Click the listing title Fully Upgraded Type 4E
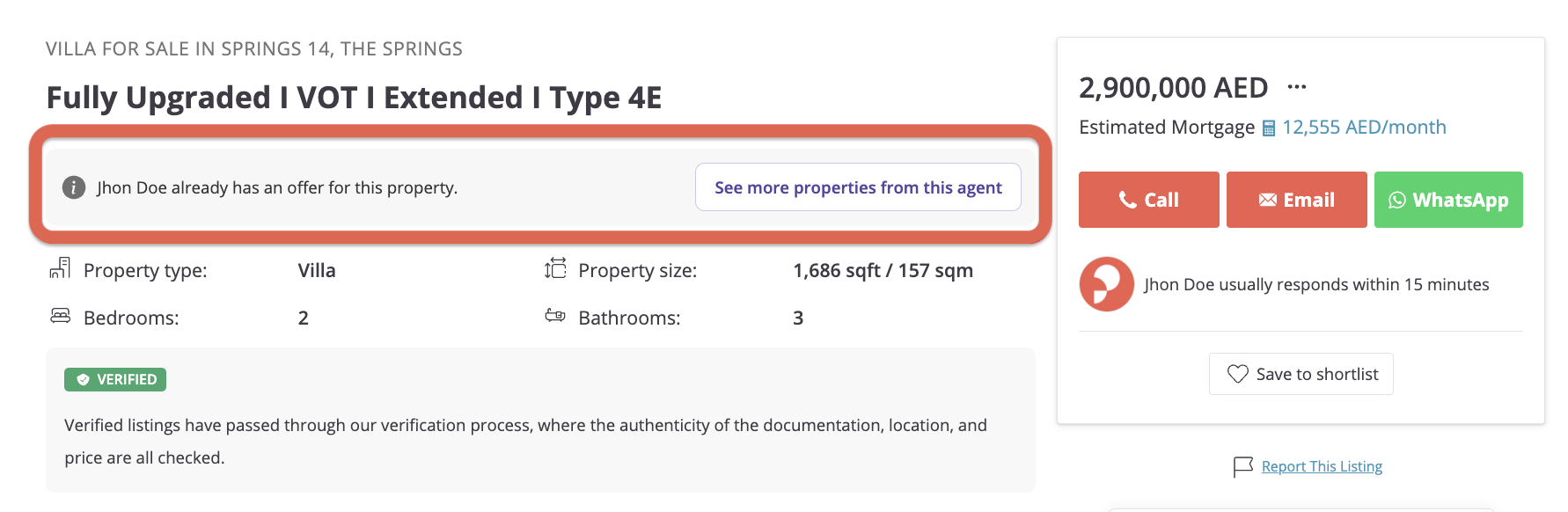Image resolution: width=1568 pixels, height=512 pixels. pyautogui.click(x=354, y=97)
